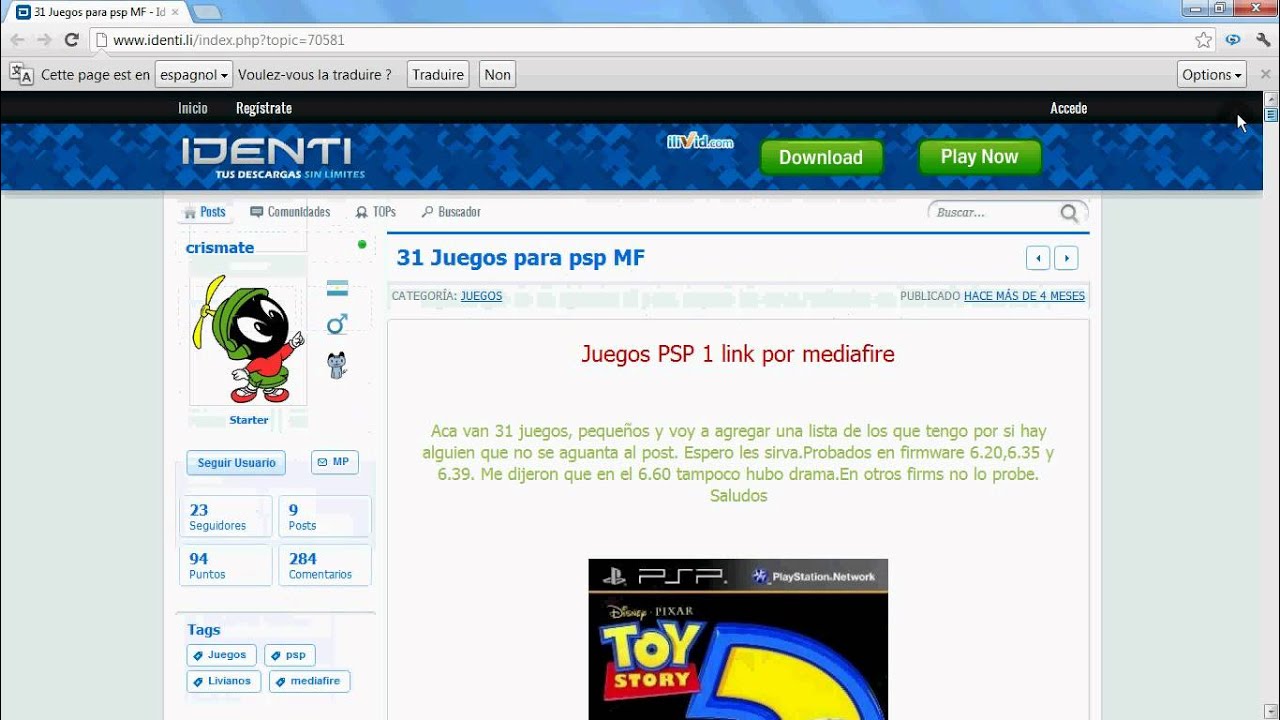Click the Seguir Usuario button
Viewport: 1280px width, 720px height.
tap(236, 463)
